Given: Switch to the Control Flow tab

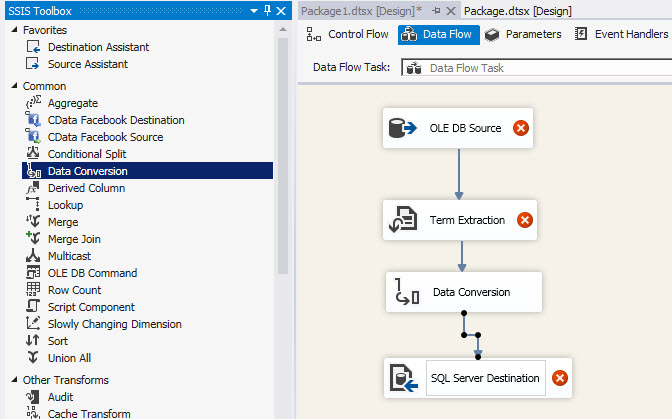Looking at the screenshot, I should tap(348, 34).
